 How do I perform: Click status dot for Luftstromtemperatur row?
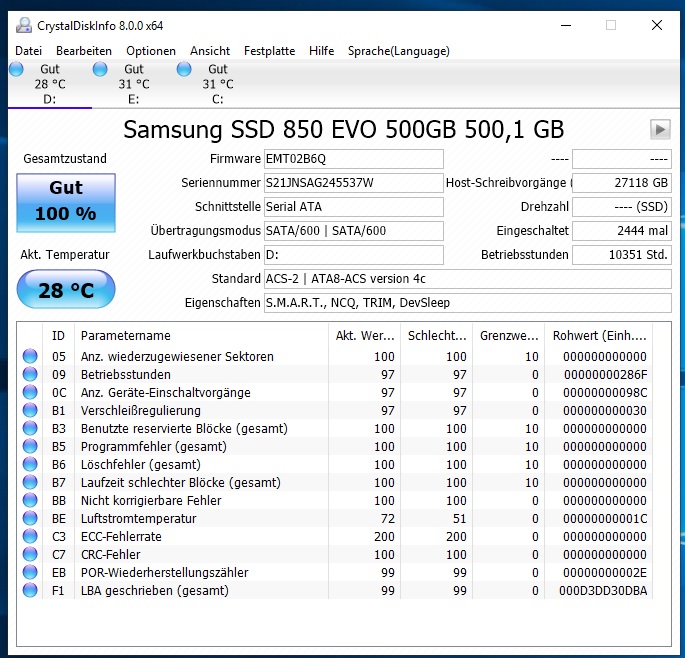(x=30, y=518)
